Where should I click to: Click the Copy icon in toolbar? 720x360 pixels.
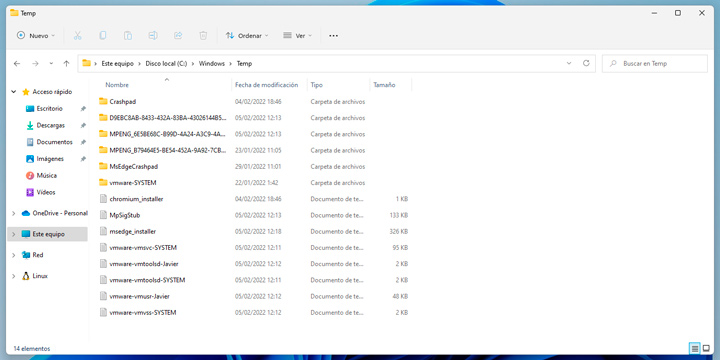click(x=103, y=35)
